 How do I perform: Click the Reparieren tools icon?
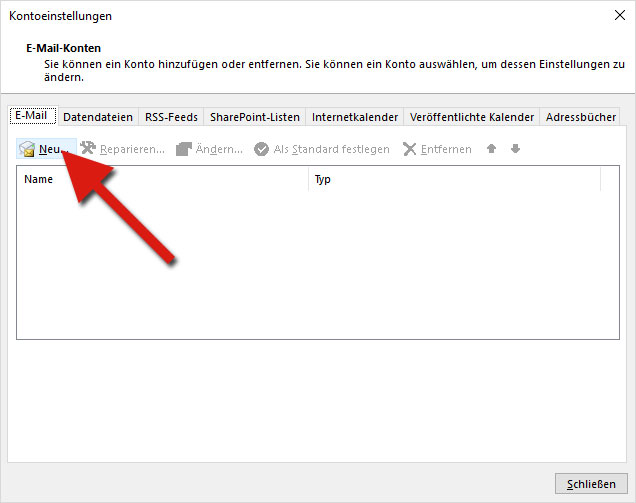88,149
